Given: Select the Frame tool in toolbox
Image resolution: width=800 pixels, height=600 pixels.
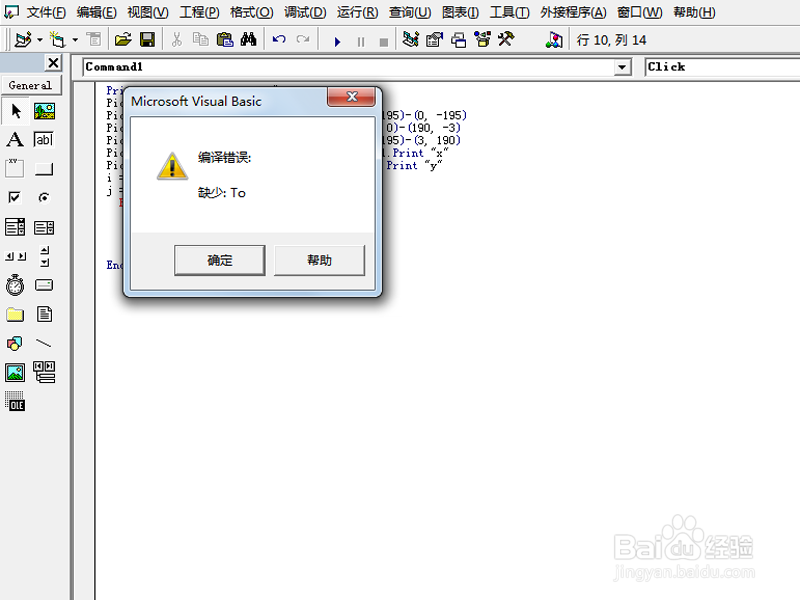Looking at the screenshot, I should click(x=15, y=168).
